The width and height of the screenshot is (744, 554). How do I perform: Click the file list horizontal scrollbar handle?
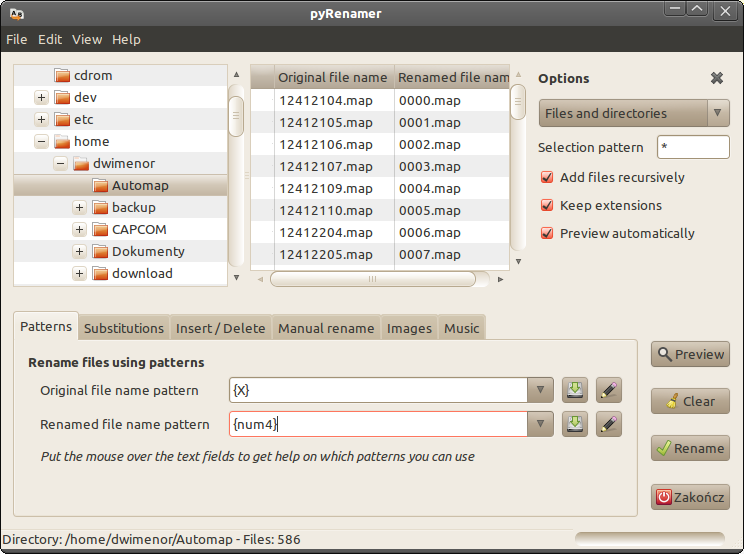point(372,279)
